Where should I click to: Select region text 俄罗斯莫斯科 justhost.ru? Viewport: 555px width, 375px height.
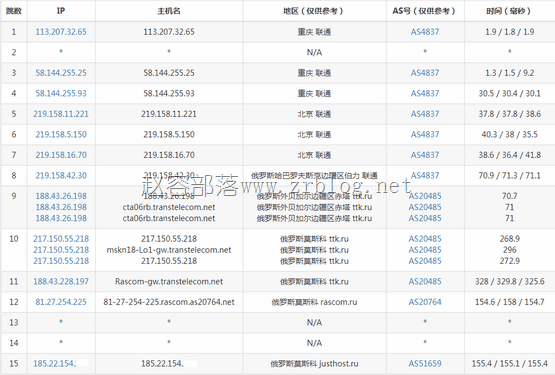click(x=314, y=364)
